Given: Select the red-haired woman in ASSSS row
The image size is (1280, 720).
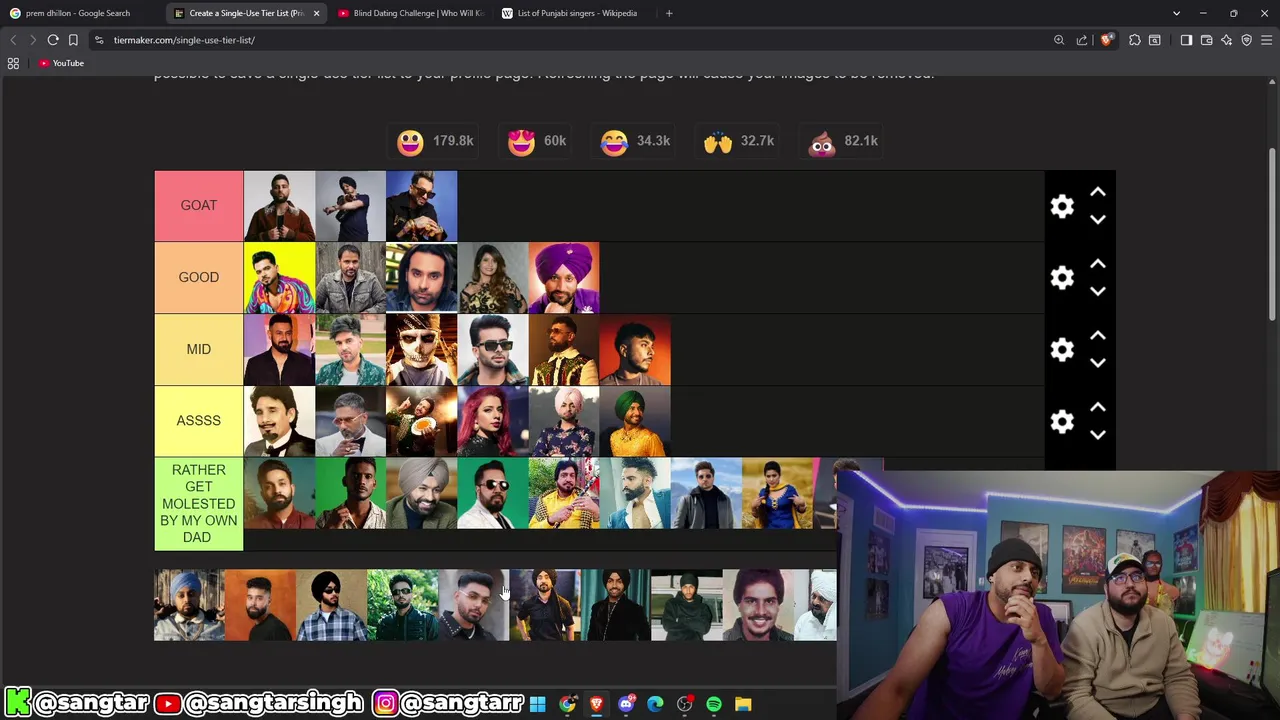Looking at the screenshot, I should pyautogui.click(x=492, y=422).
